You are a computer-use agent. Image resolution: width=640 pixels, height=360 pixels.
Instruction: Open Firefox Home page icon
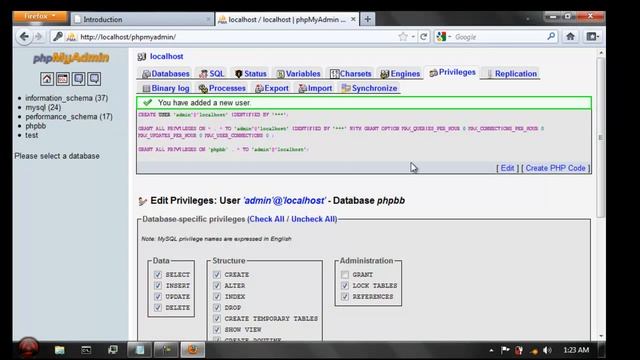coord(570,37)
